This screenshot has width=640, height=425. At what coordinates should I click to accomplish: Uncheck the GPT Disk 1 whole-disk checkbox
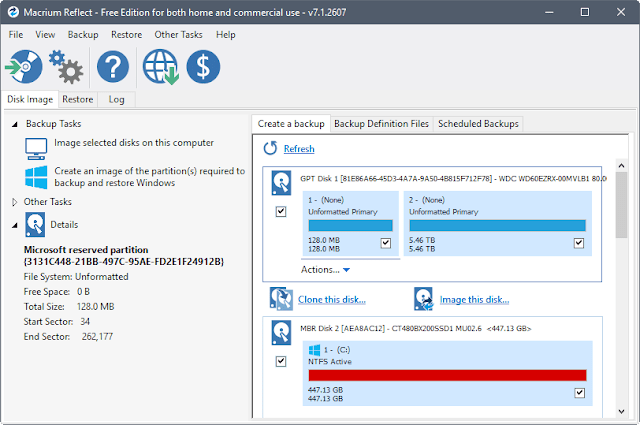[281, 211]
